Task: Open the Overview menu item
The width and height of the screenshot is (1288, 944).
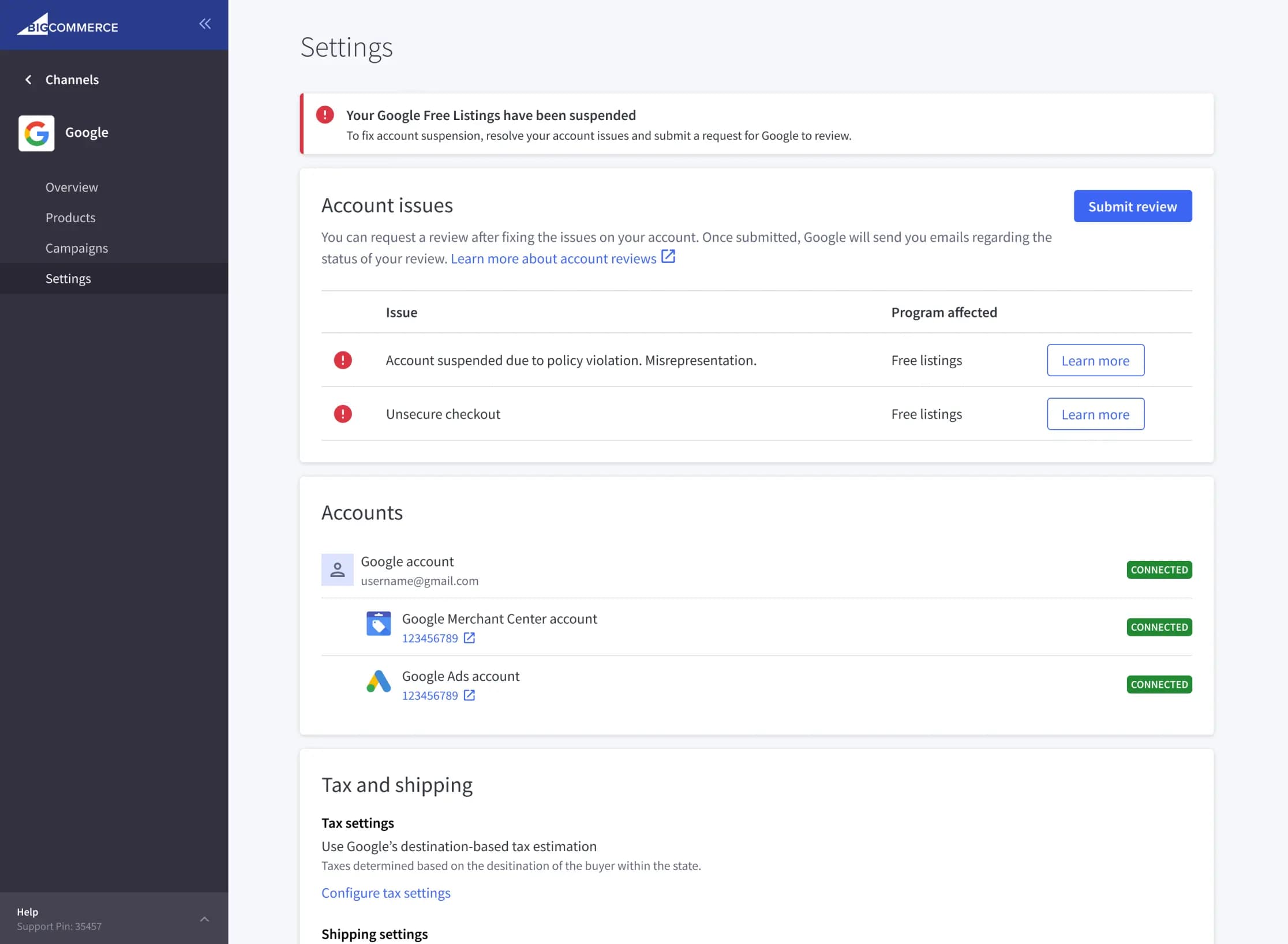Action: (x=72, y=188)
